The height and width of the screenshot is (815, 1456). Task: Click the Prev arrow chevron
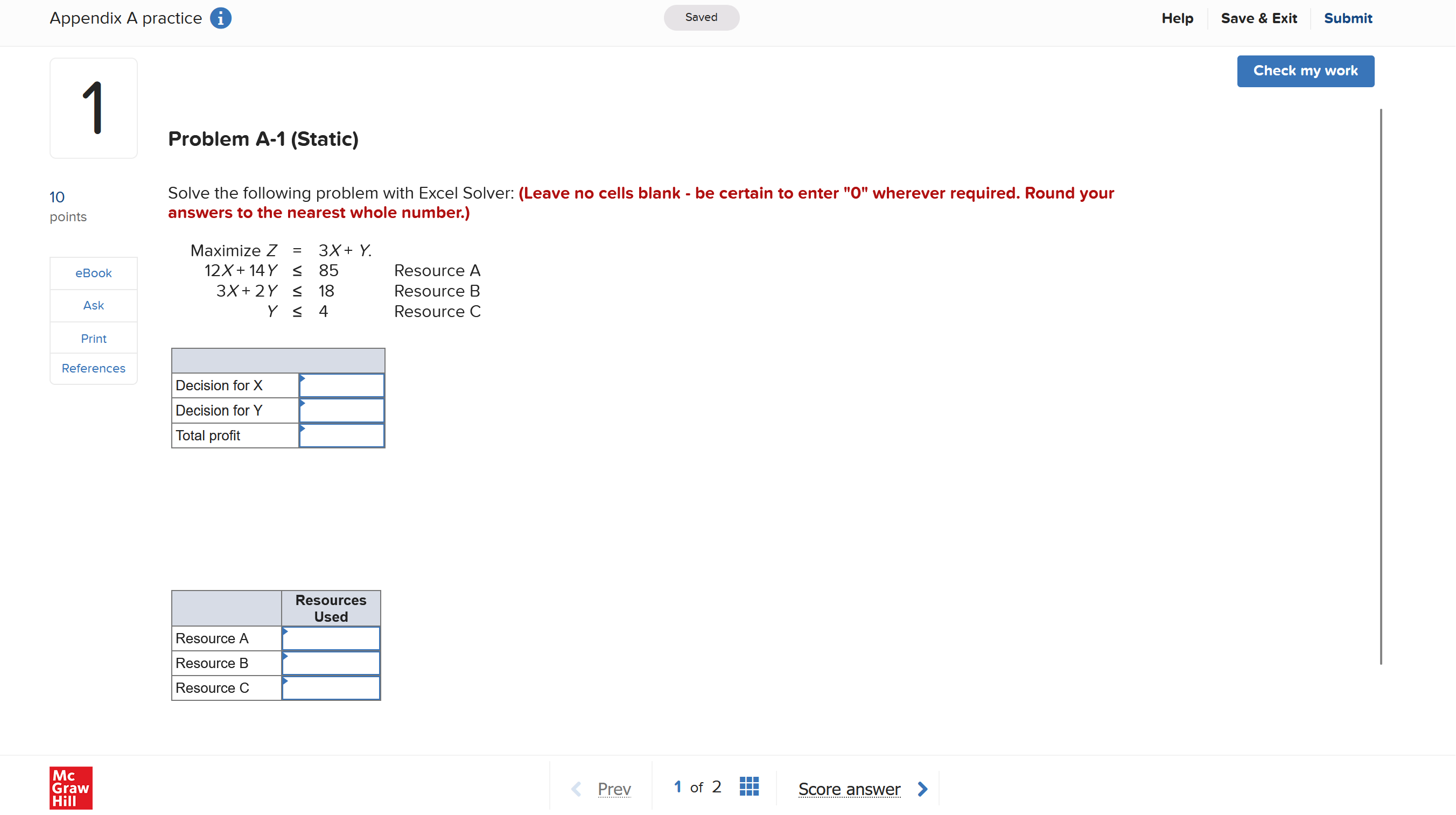click(576, 788)
